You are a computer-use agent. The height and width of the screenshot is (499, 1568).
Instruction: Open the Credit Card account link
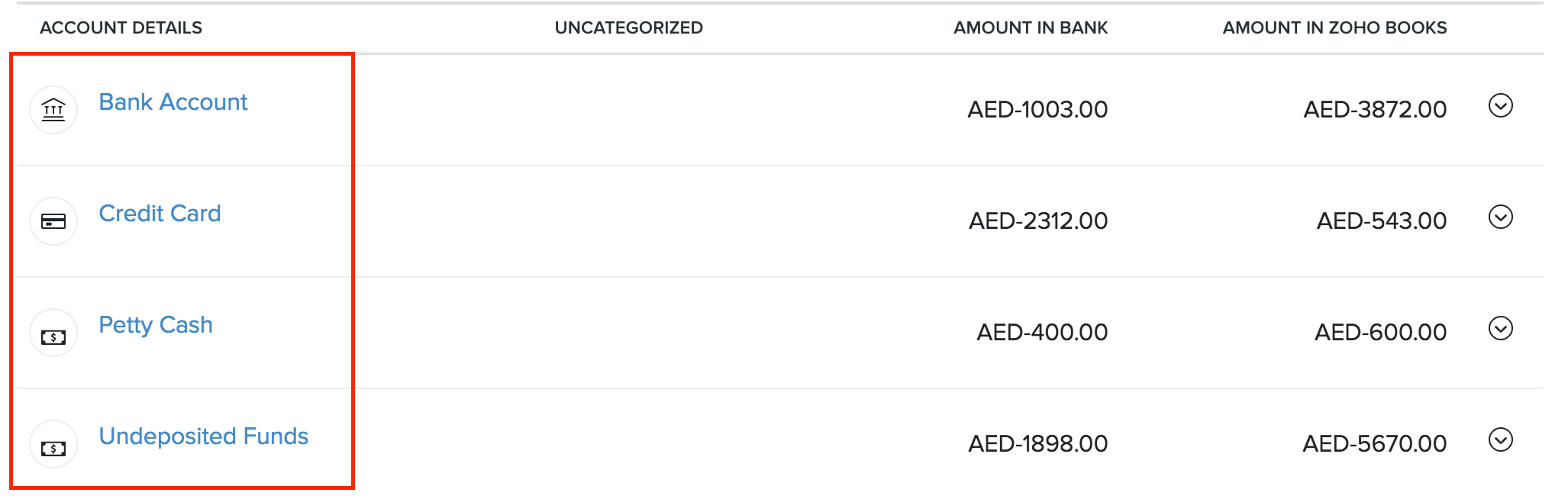point(160,214)
